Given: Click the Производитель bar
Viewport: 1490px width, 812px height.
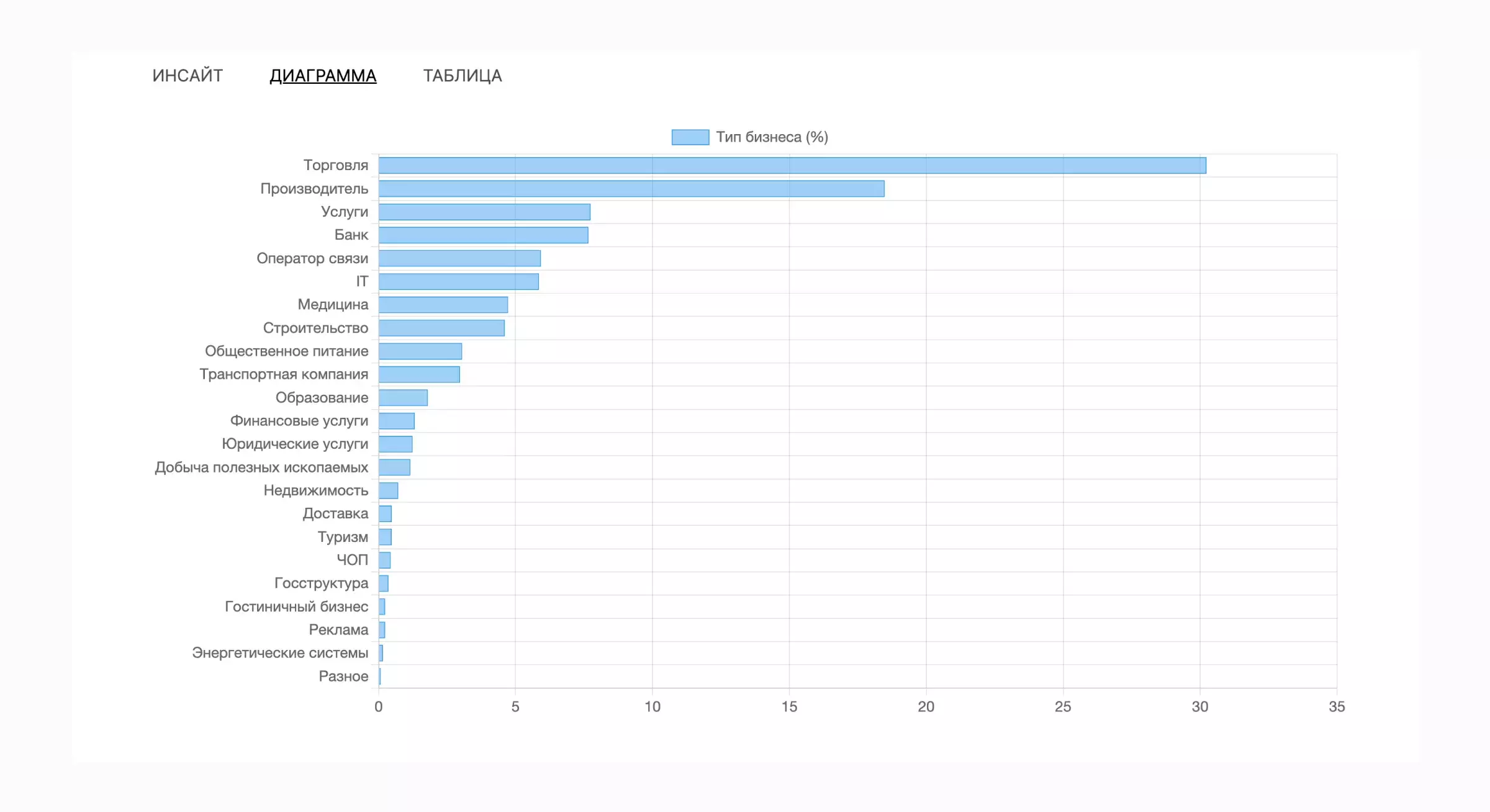Looking at the screenshot, I should [631, 189].
